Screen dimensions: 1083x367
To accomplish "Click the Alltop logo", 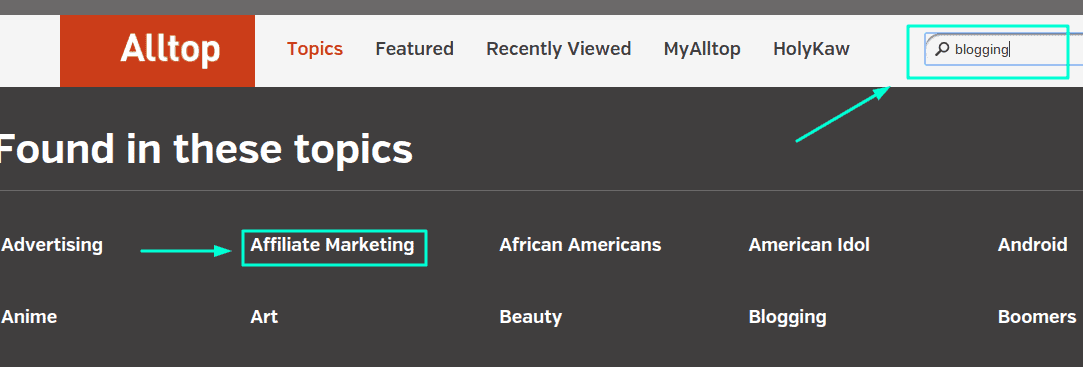I will (x=157, y=50).
